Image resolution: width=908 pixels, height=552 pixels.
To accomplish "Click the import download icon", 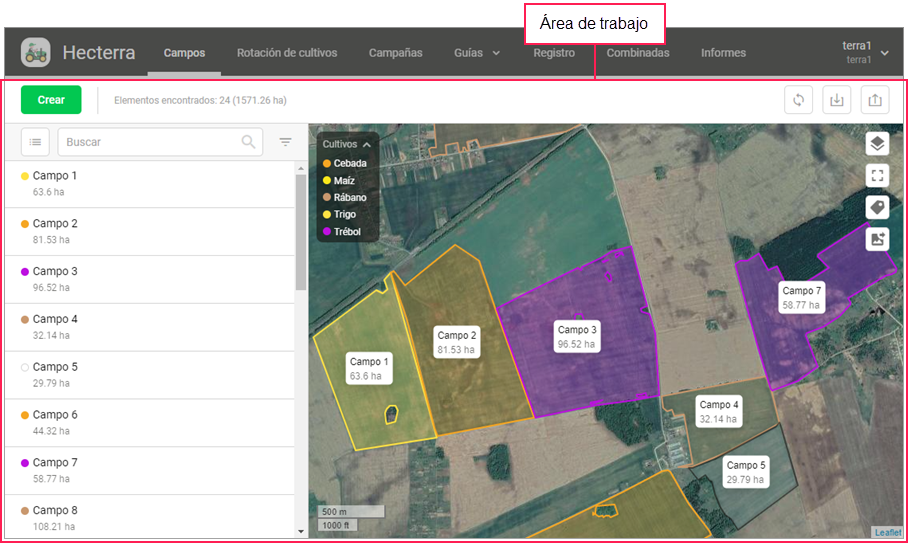I will (x=836, y=100).
